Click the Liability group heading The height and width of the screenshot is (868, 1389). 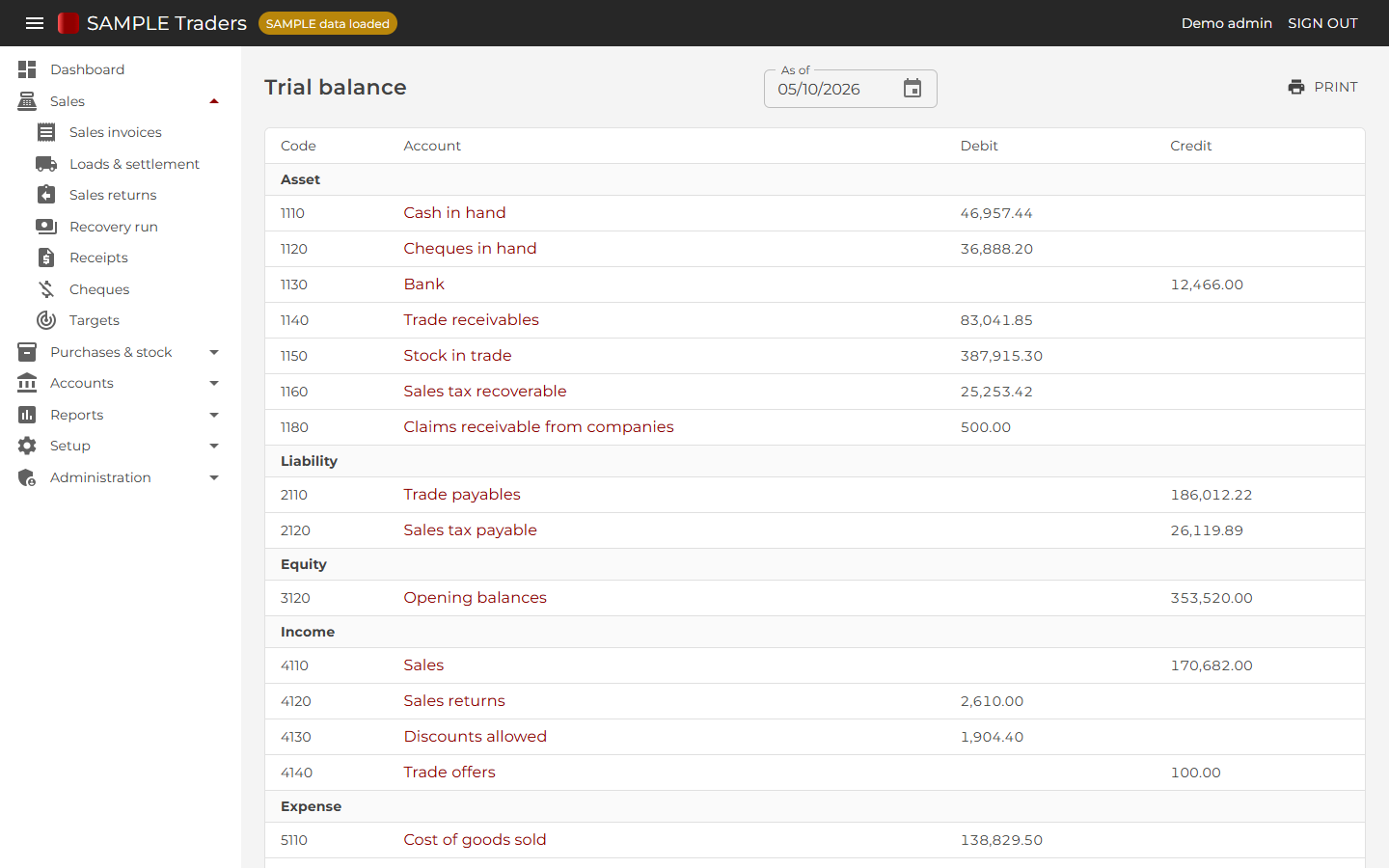(x=309, y=461)
